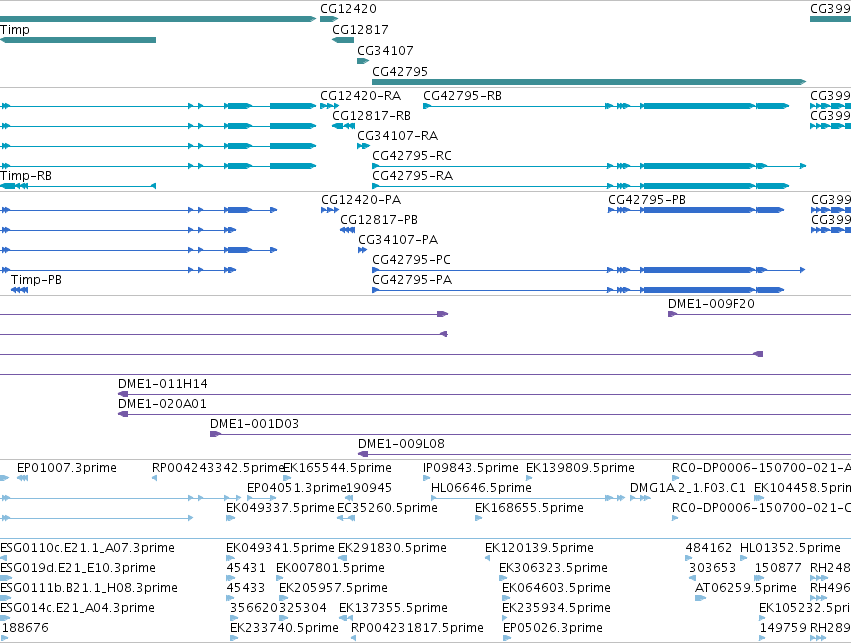Select EST label EK205957.5prime

tap(333, 589)
